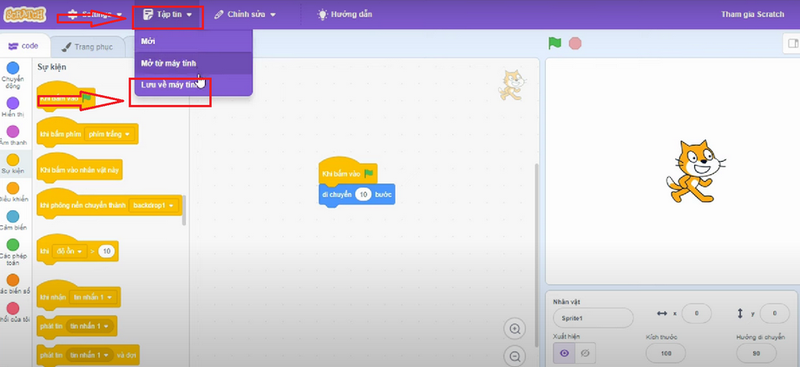The width and height of the screenshot is (800, 367).
Task: Switch to the code tab
Action: (x=24, y=46)
